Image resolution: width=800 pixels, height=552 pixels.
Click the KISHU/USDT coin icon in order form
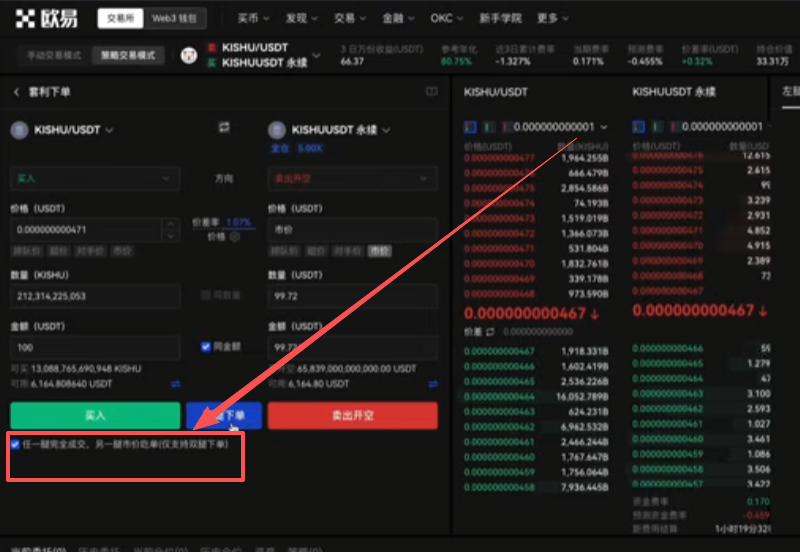19,130
